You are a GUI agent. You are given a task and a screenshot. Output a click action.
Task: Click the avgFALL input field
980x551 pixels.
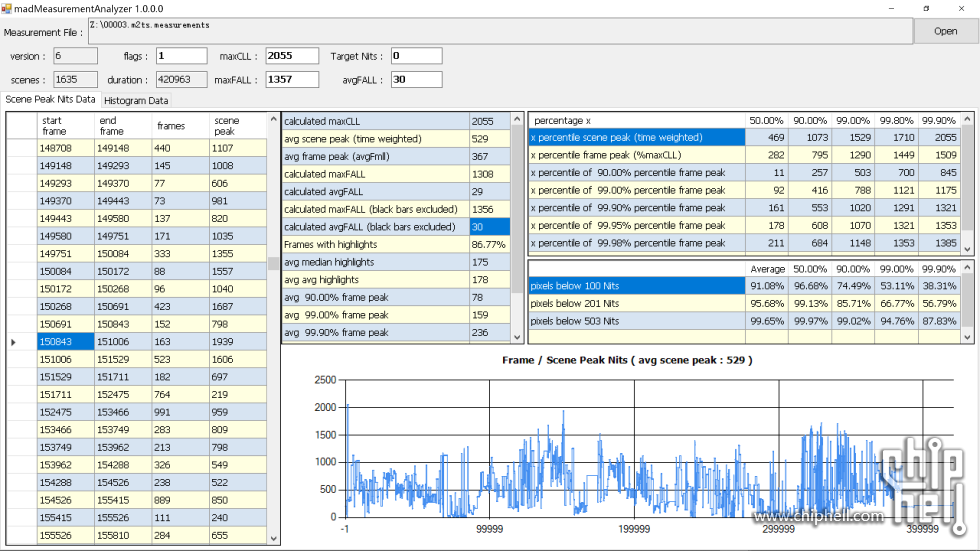click(x=415, y=80)
